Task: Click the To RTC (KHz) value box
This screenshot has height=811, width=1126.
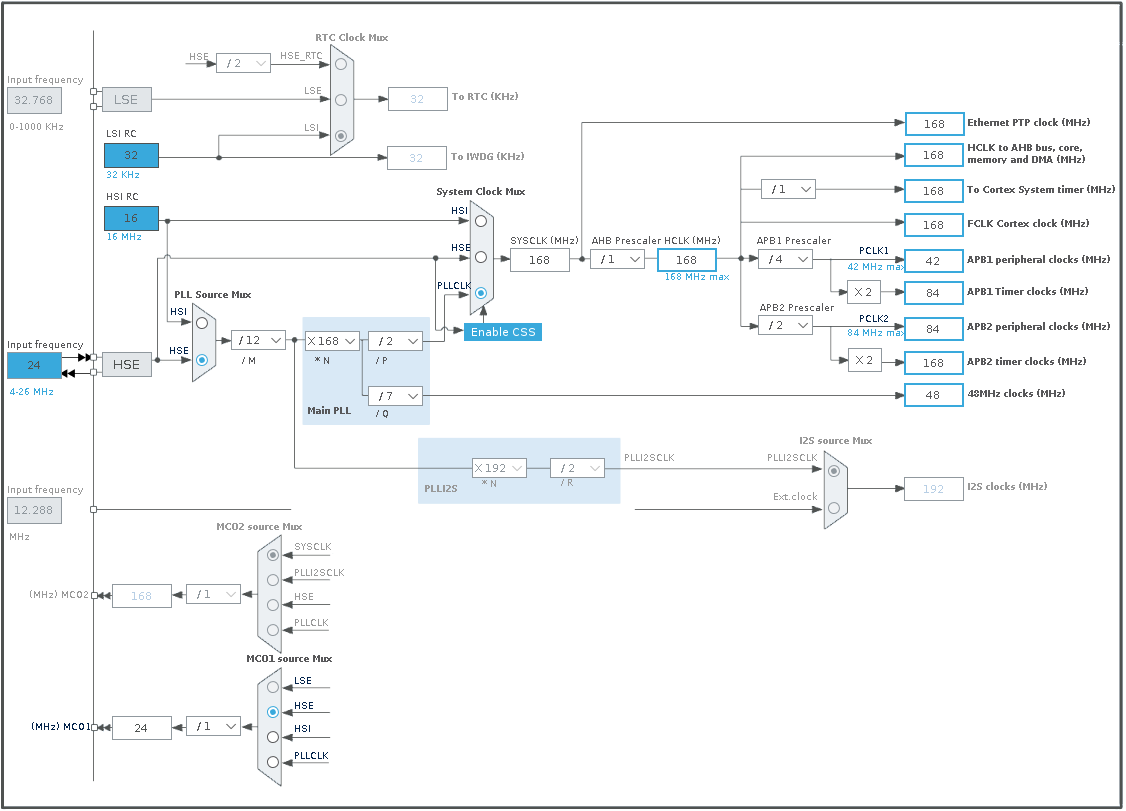Action: tap(417, 99)
